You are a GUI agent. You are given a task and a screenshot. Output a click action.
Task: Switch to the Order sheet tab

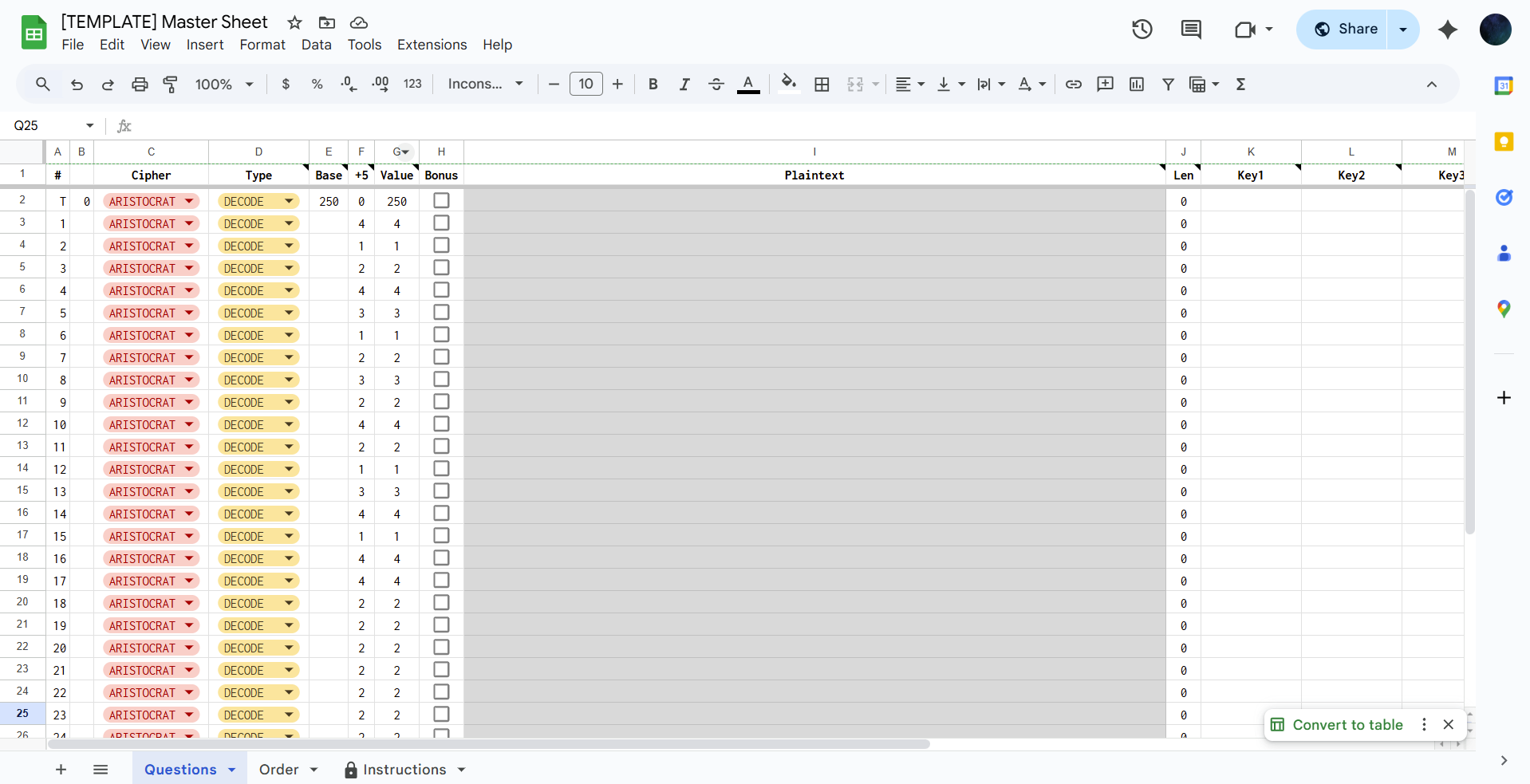278,769
